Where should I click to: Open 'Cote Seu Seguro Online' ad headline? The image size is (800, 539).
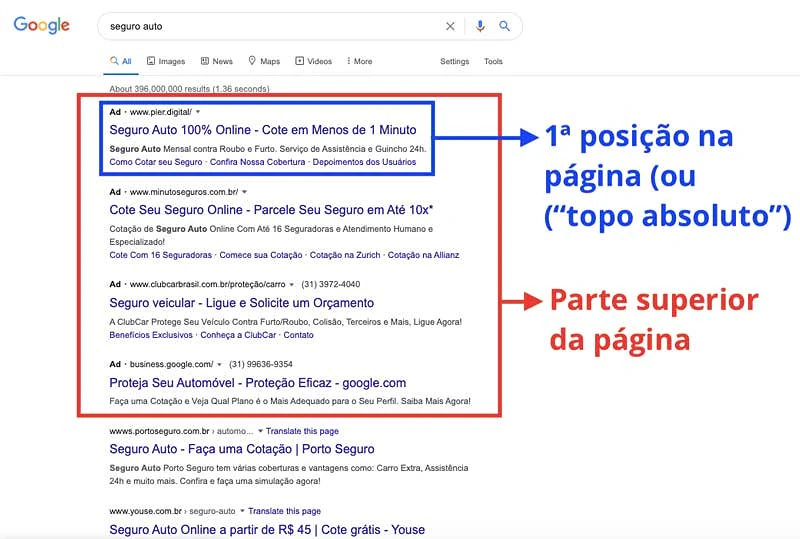pos(271,210)
